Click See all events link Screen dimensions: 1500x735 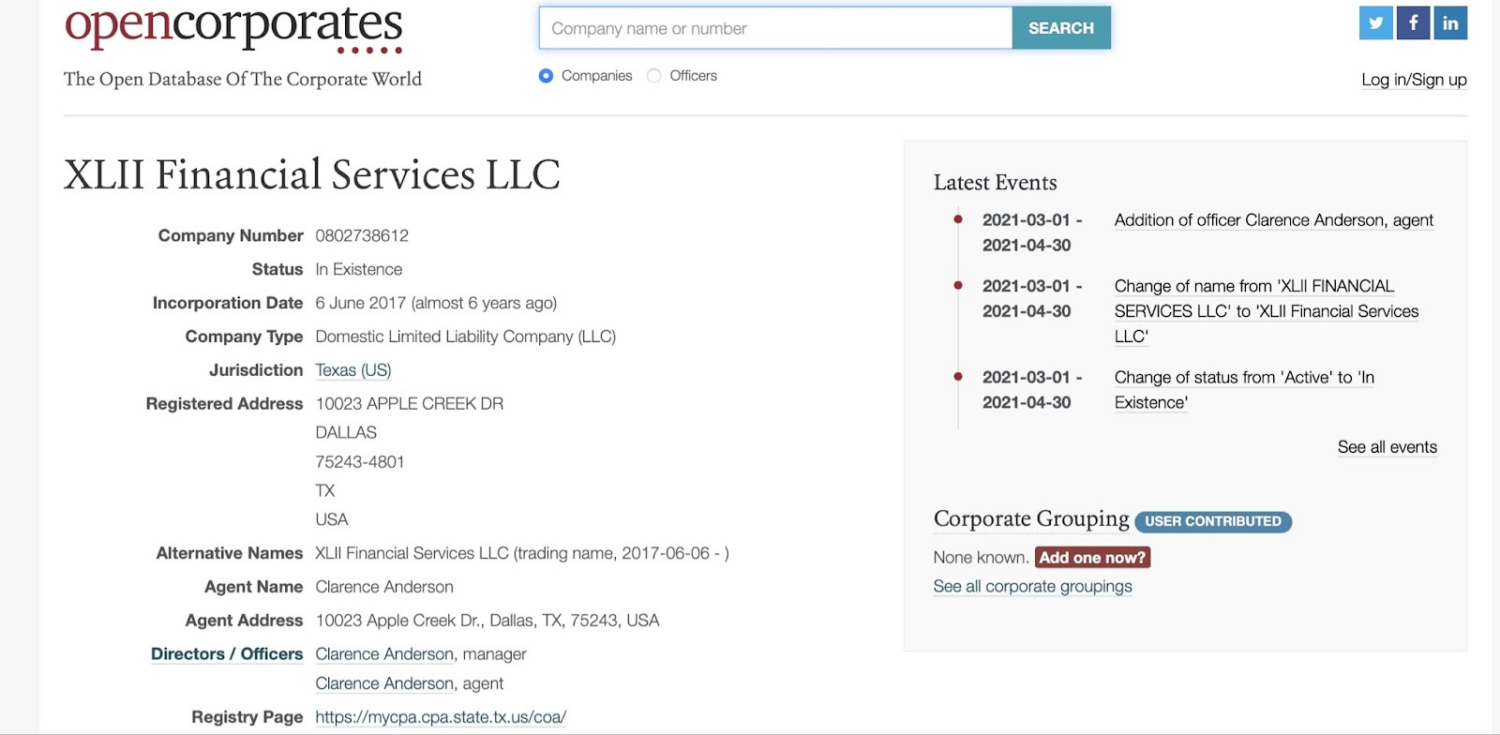(x=1387, y=447)
